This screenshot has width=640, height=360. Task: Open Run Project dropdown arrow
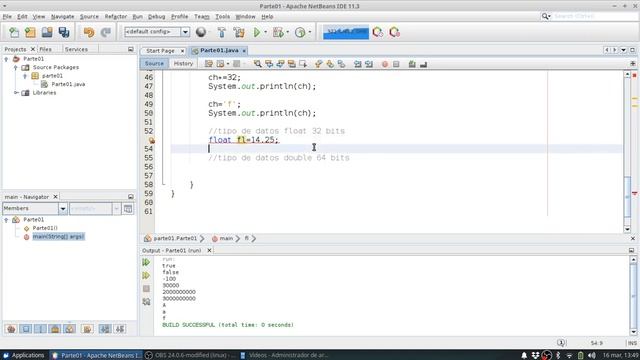265,32
